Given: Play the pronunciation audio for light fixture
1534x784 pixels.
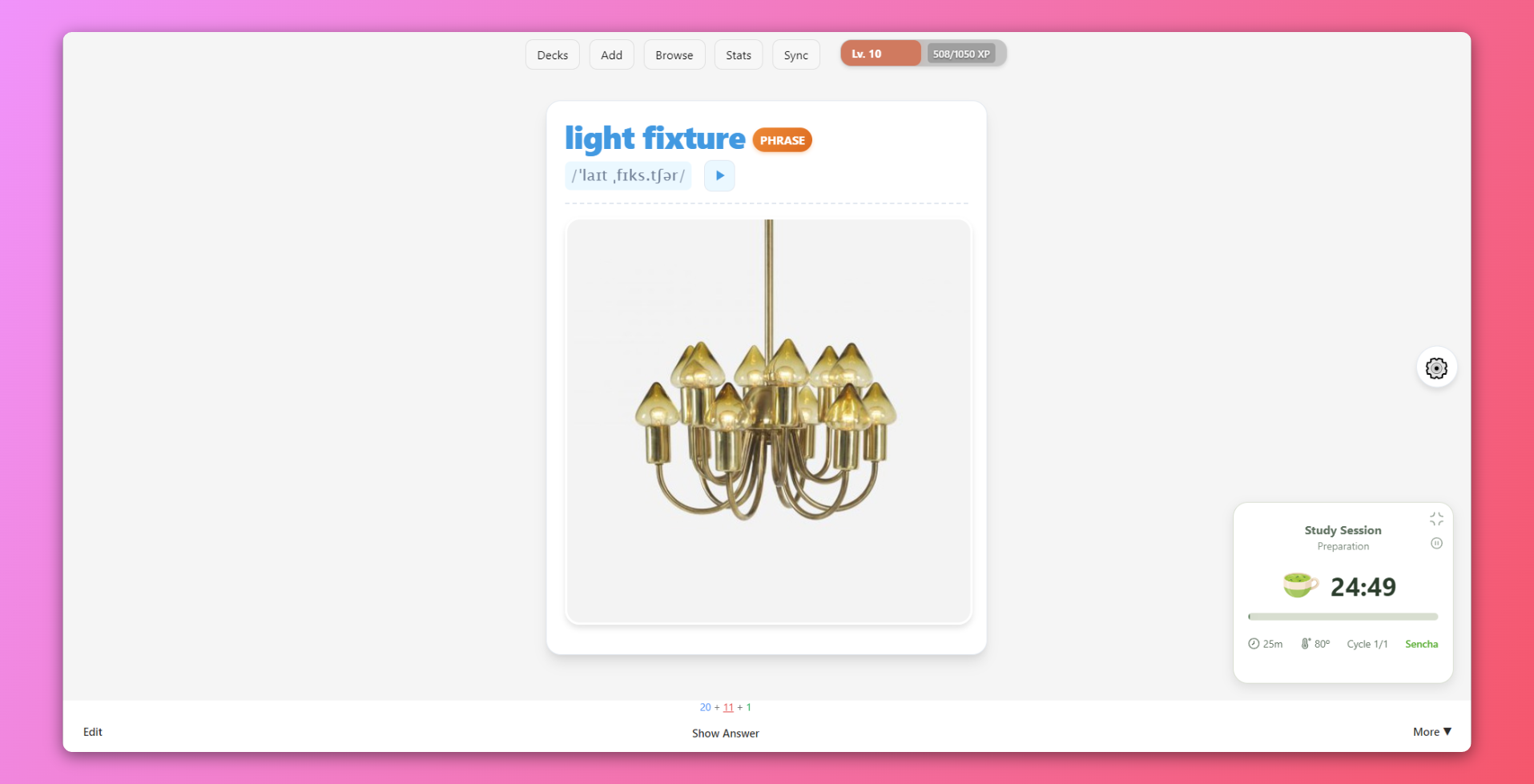Looking at the screenshot, I should pos(719,175).
